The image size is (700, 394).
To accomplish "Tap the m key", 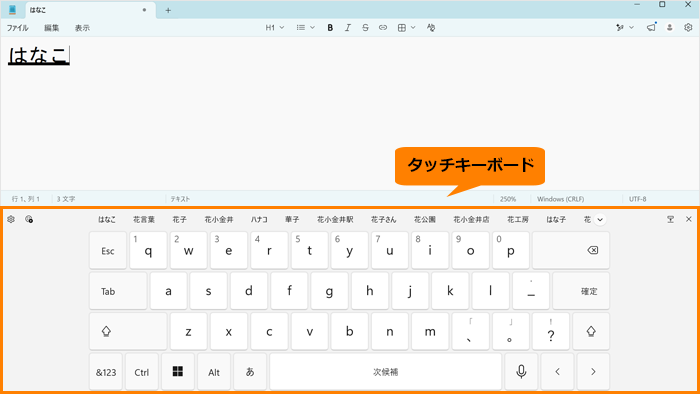I will point(430,332).
